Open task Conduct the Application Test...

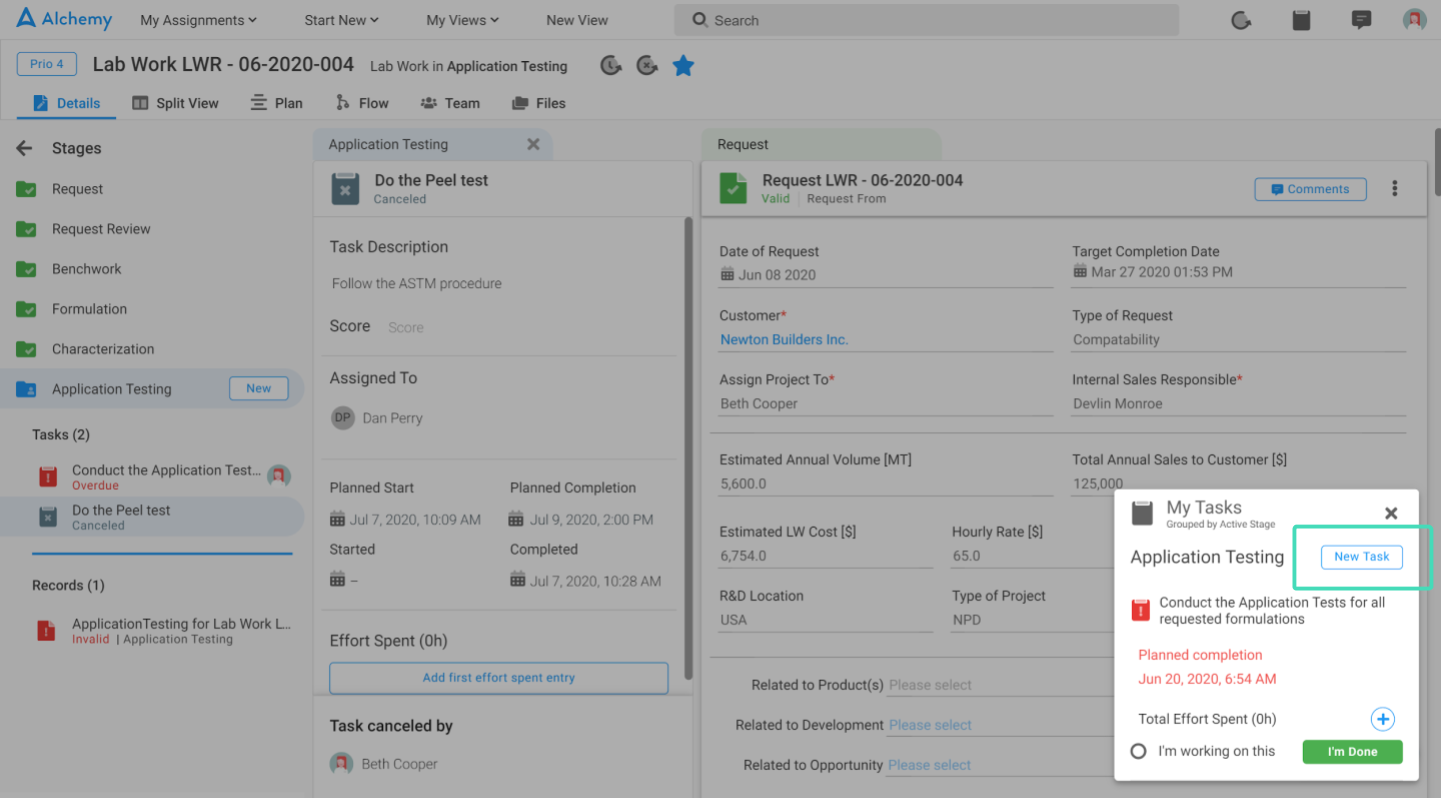click(166, 470)
